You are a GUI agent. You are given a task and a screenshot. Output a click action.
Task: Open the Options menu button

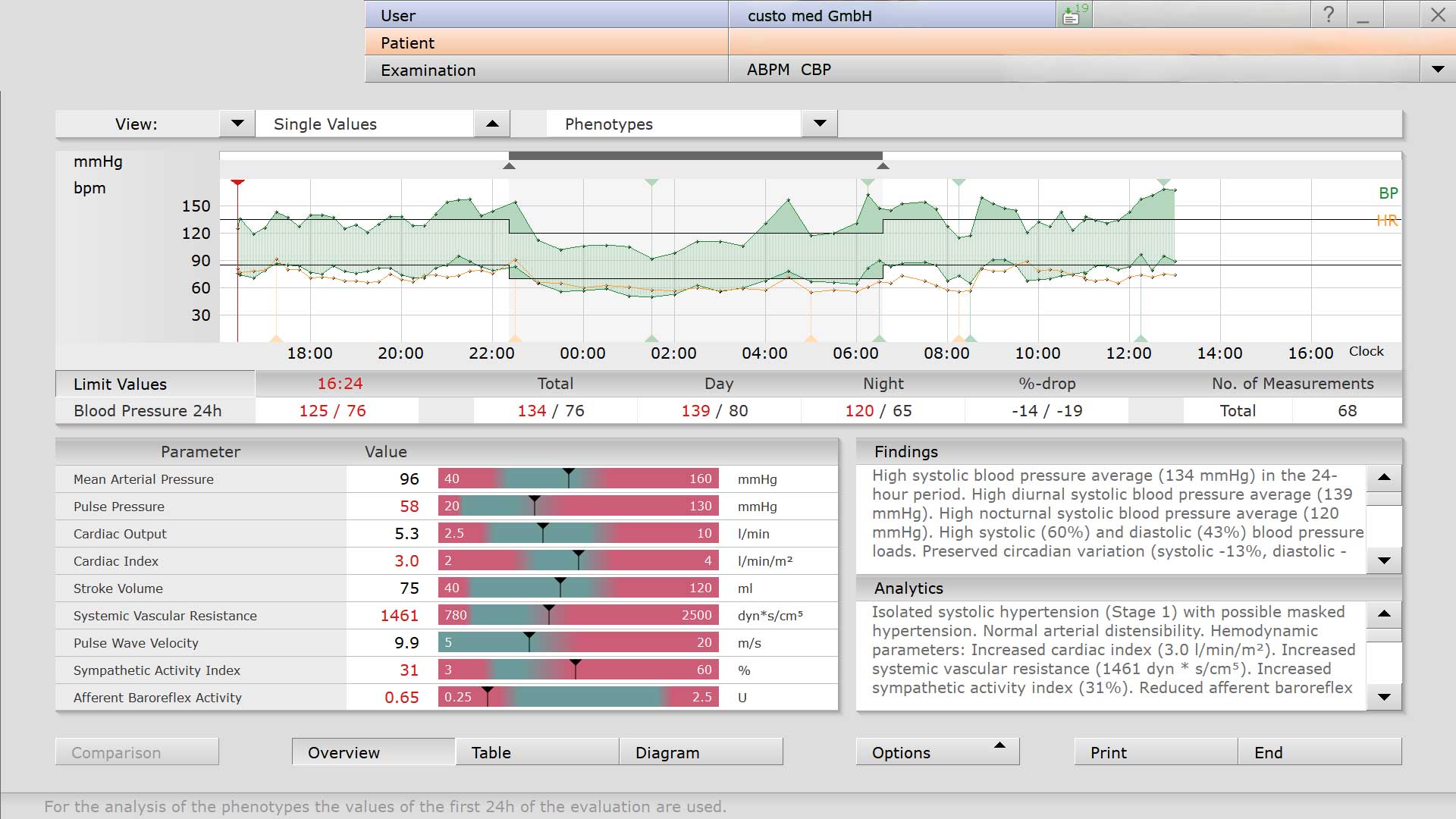(x=937, y=752)
